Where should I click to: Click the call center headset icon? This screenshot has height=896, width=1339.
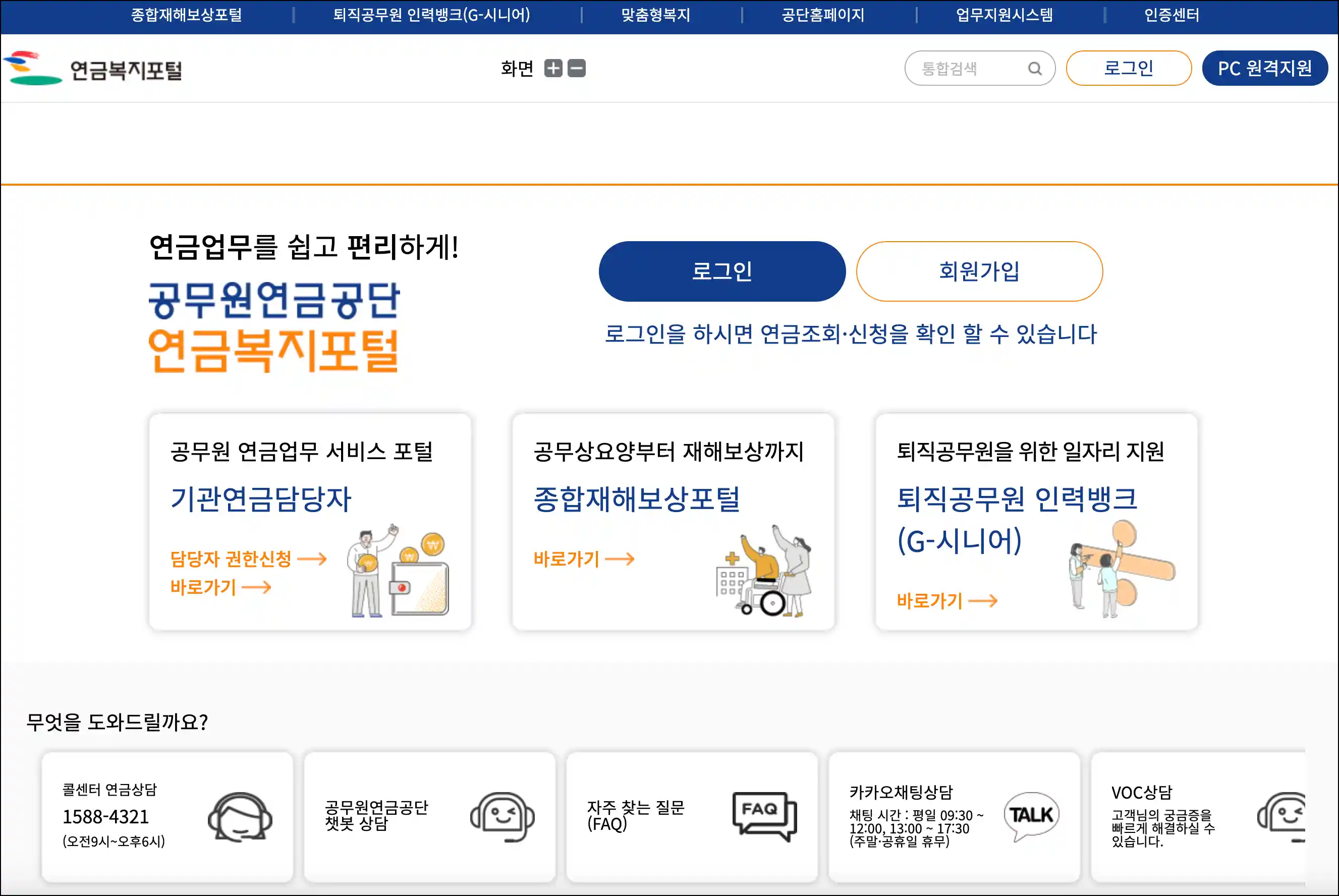click(x=240, y=817)
